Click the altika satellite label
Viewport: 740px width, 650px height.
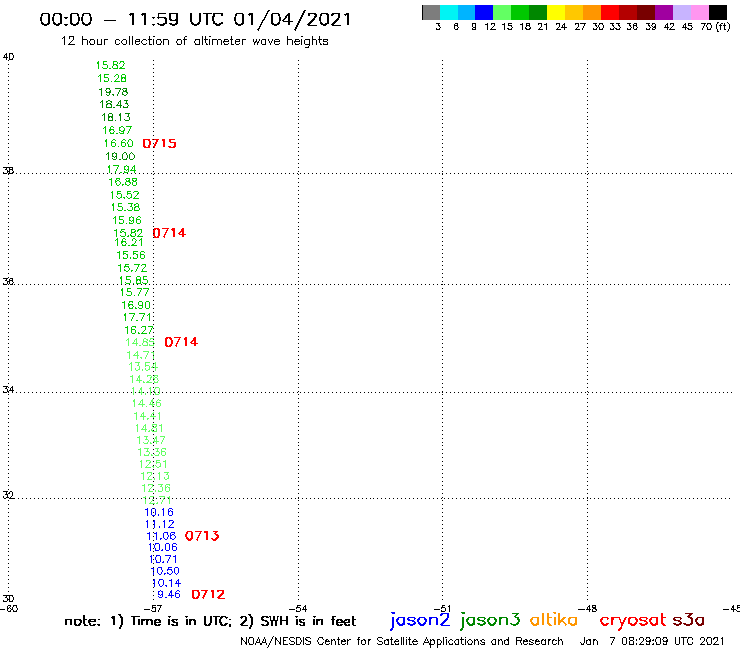(554, 619)
